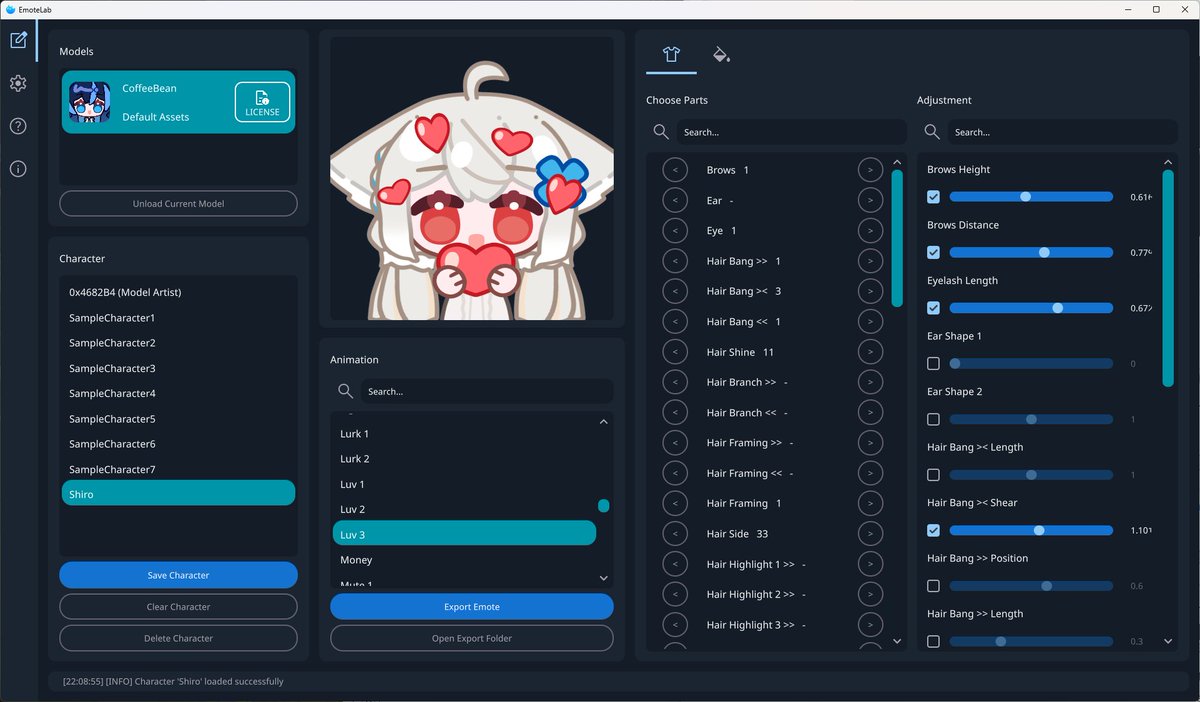Select next Hair Bang << part
Image resolution: width=1200 pixels, height=702 pixels.
tap(870, 321)
